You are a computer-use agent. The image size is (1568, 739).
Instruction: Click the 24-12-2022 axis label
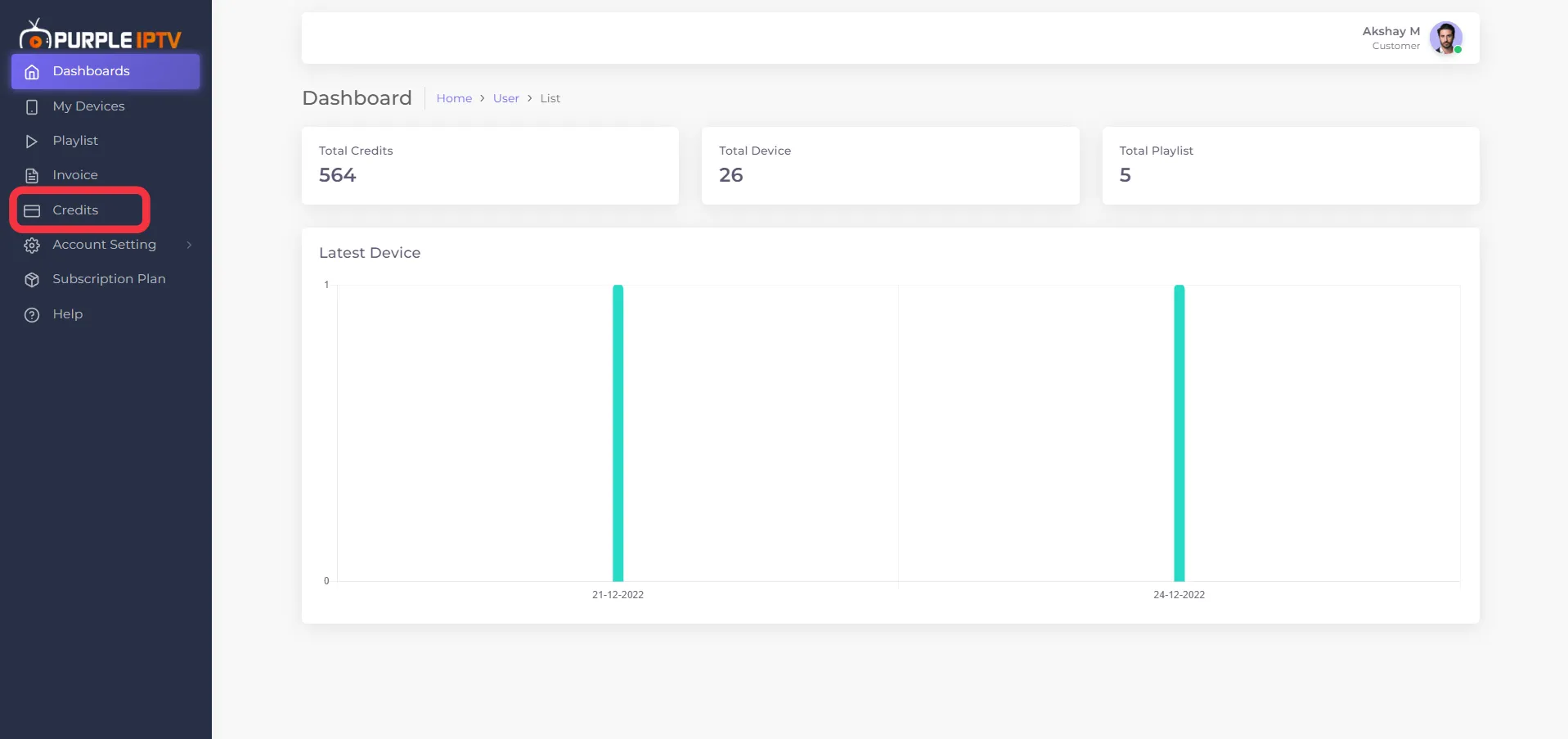[1179, 595]
